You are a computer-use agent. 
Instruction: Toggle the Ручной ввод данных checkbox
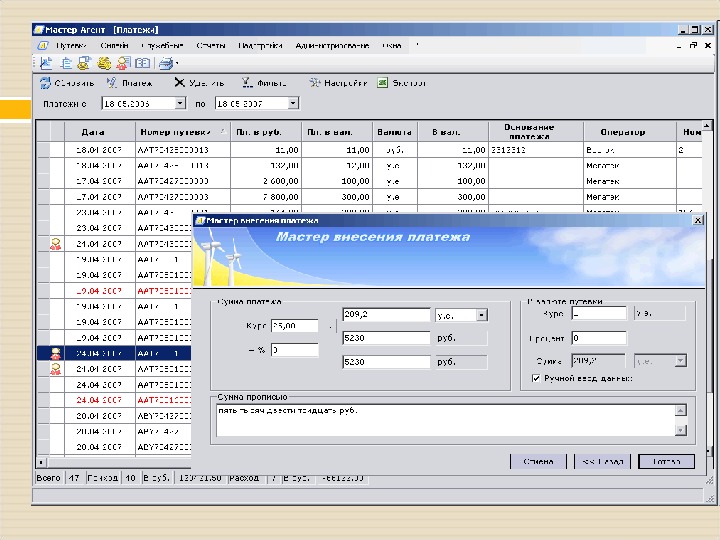(x=537, y=378)
